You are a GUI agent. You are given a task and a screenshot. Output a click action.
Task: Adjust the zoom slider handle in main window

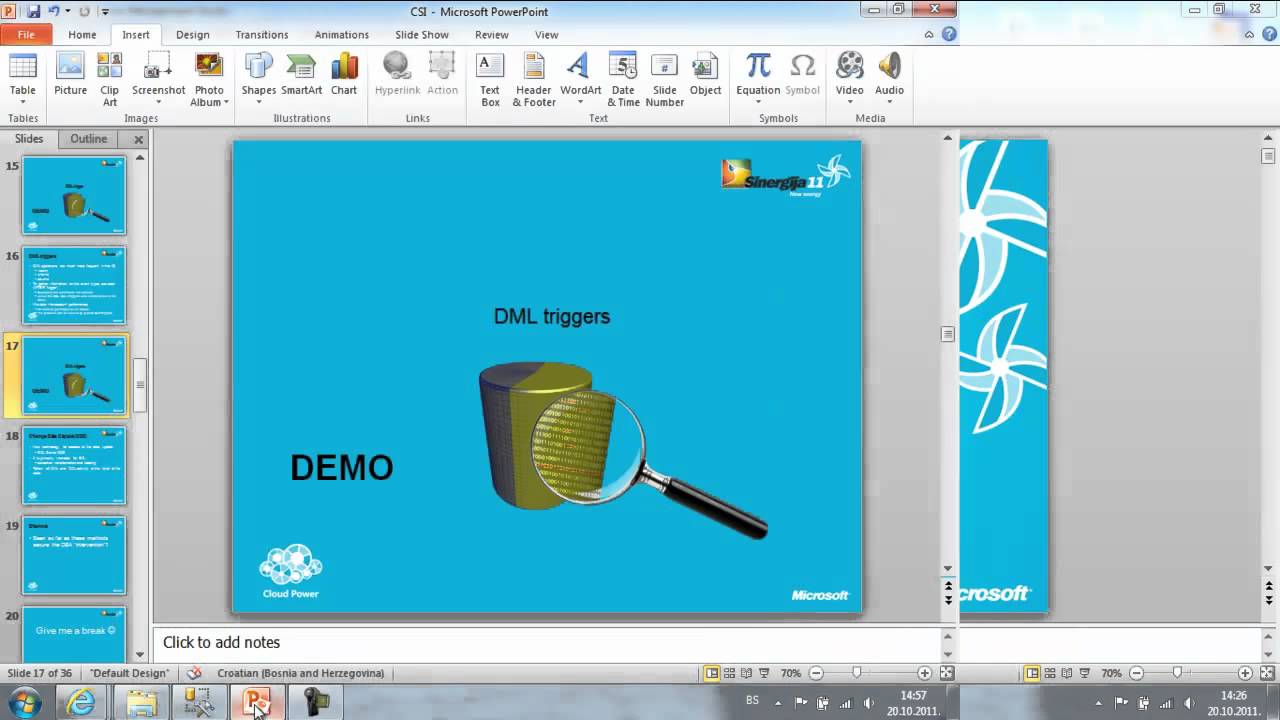coord(856,673)
